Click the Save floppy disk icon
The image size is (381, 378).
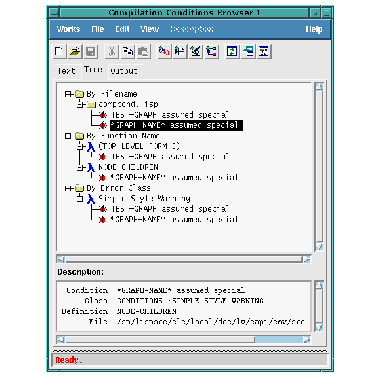pos(91,52)
